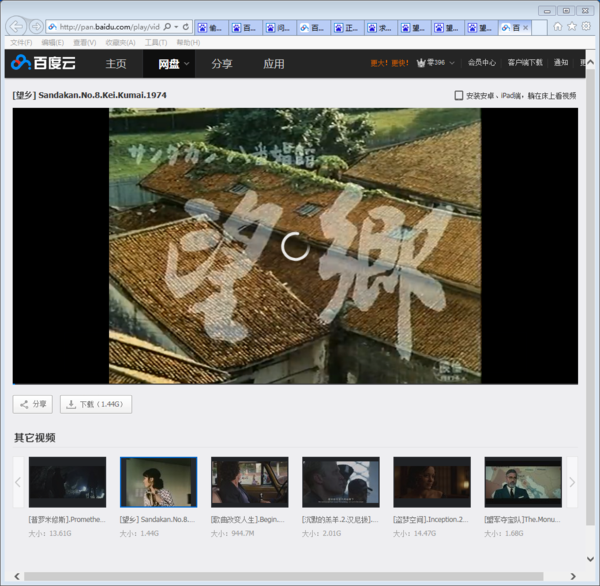Open the 工具(T) menu
The width and height of the screenshot is (600, 586).
(156, 42)
